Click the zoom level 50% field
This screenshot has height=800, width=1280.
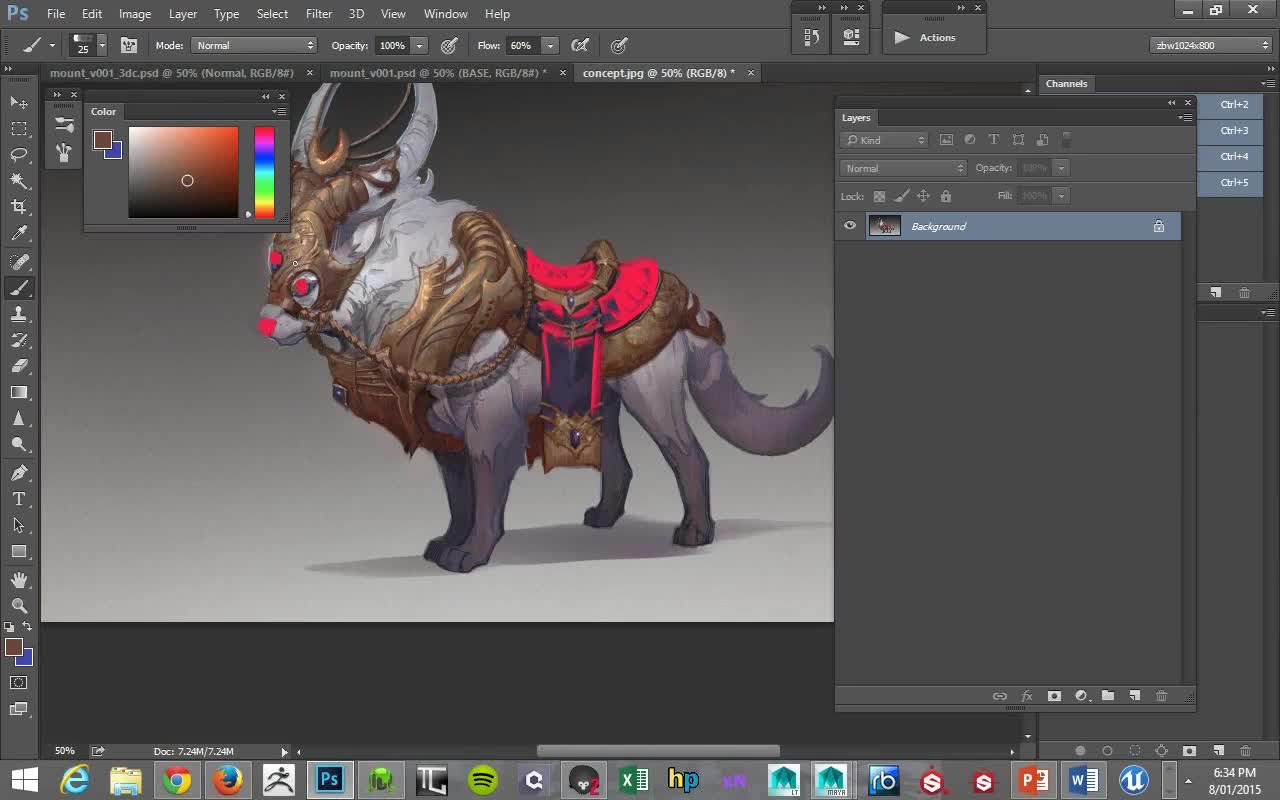[65, 751]
